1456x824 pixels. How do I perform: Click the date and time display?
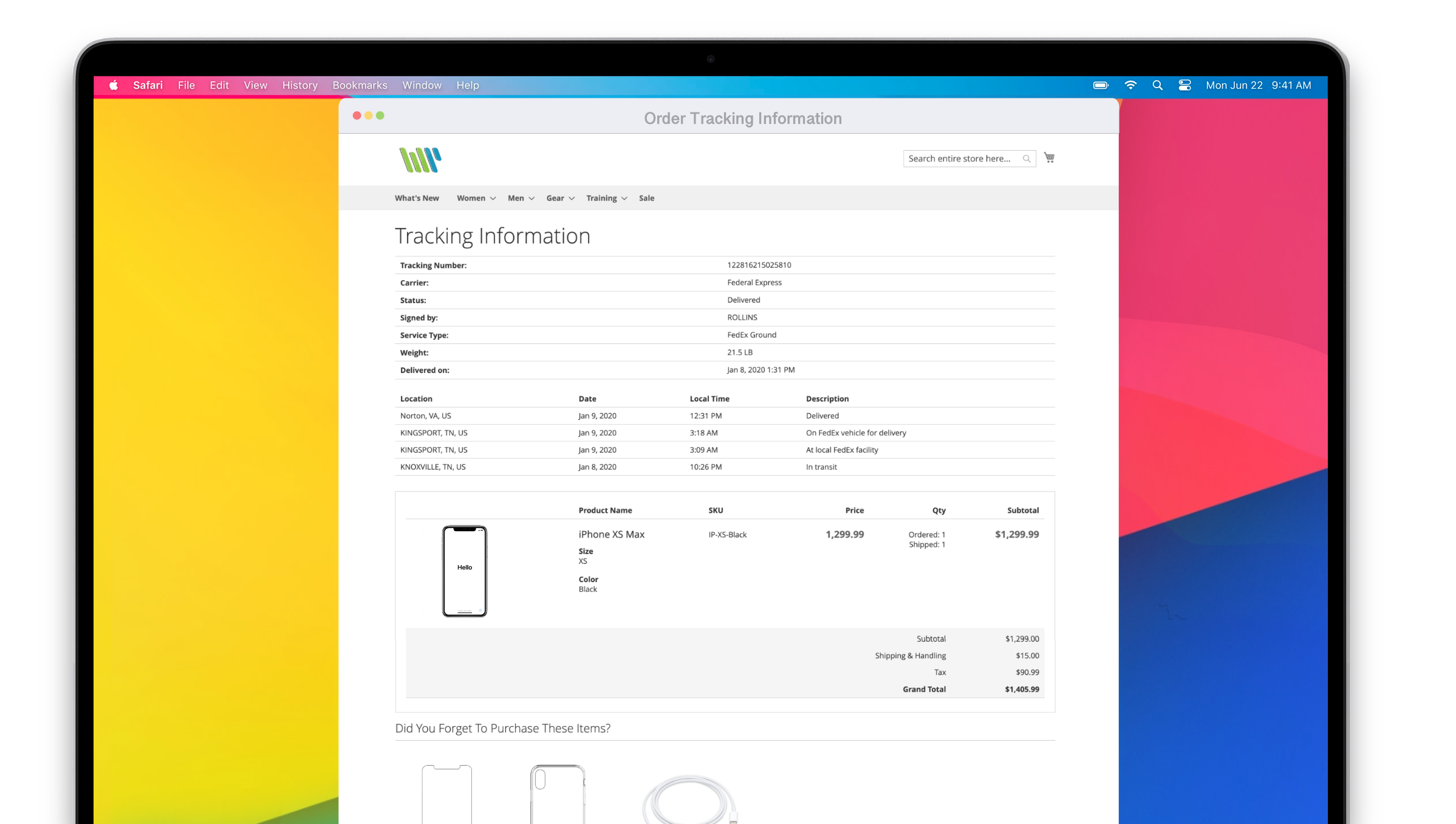(x=1259, y=85)
